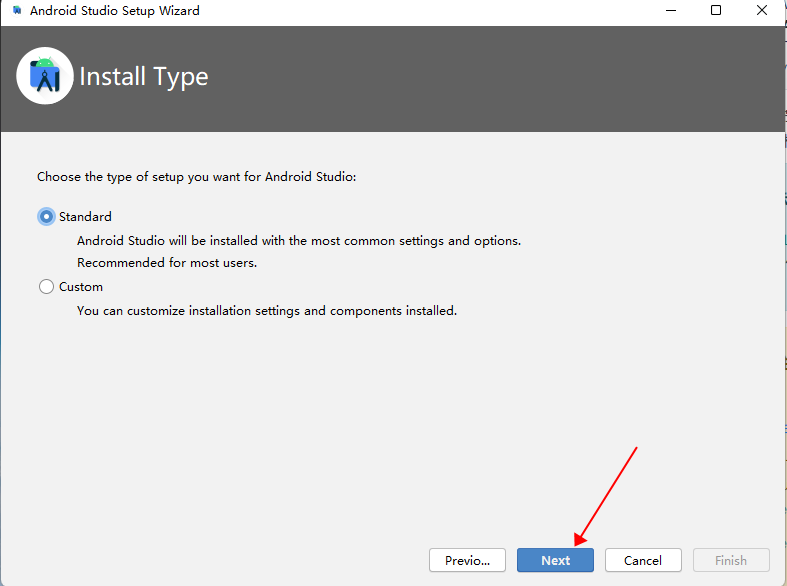
Task: Click text "Recommended for most users."
Action: 167,263
